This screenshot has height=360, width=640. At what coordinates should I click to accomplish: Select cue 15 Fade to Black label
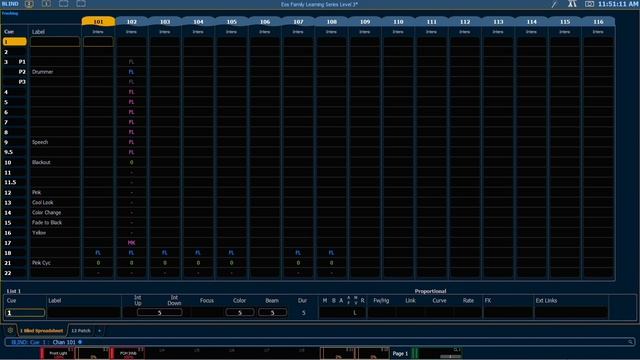(x=47, y=222)
